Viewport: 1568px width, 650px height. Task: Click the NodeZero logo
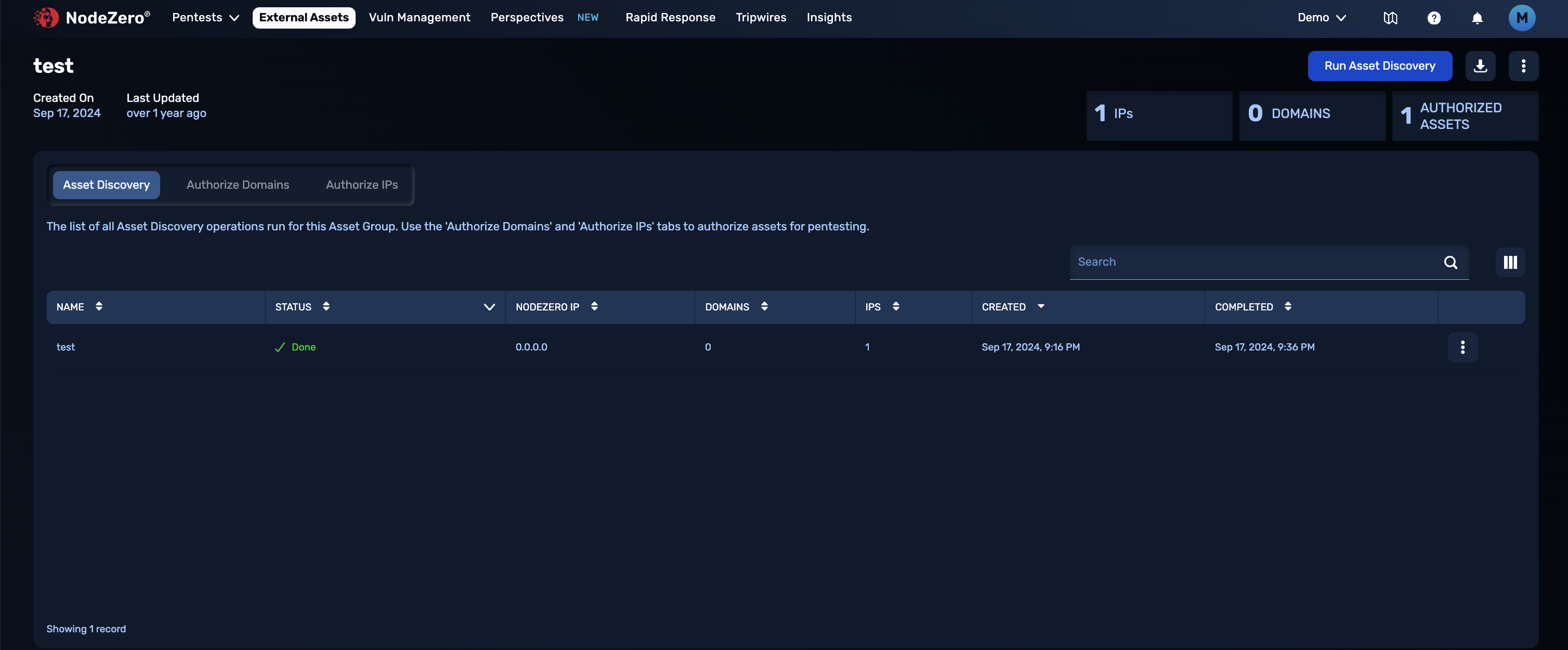pos(92,18)
